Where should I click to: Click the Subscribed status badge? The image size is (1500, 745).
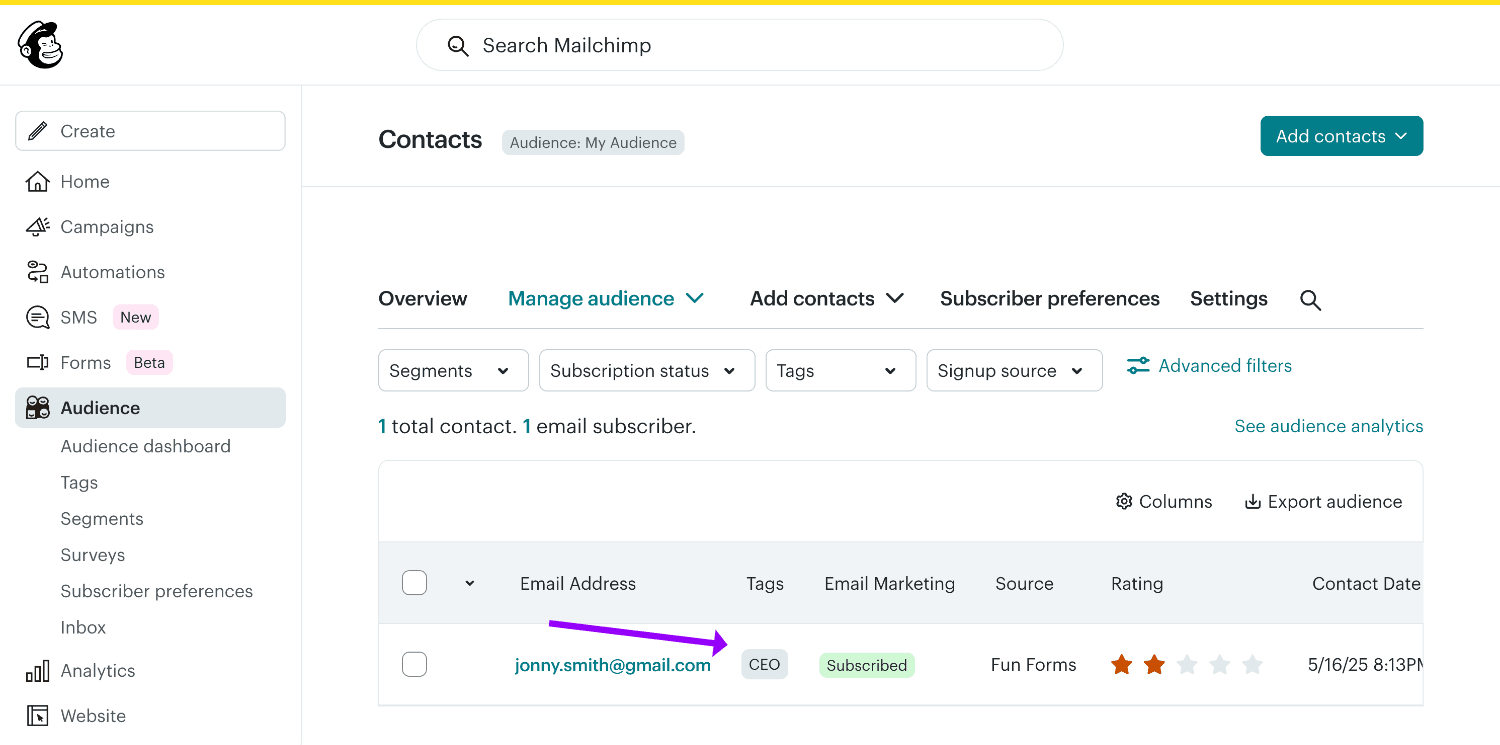(867, 665)
